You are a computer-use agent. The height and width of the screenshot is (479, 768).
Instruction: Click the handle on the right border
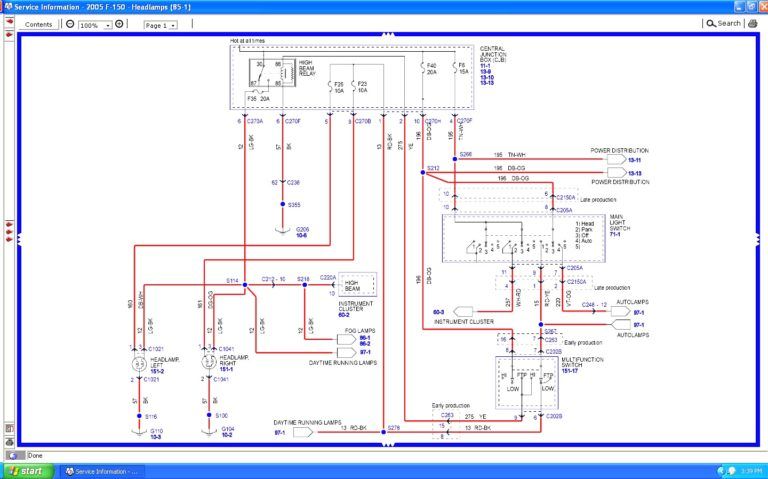(x=757, y=239)
